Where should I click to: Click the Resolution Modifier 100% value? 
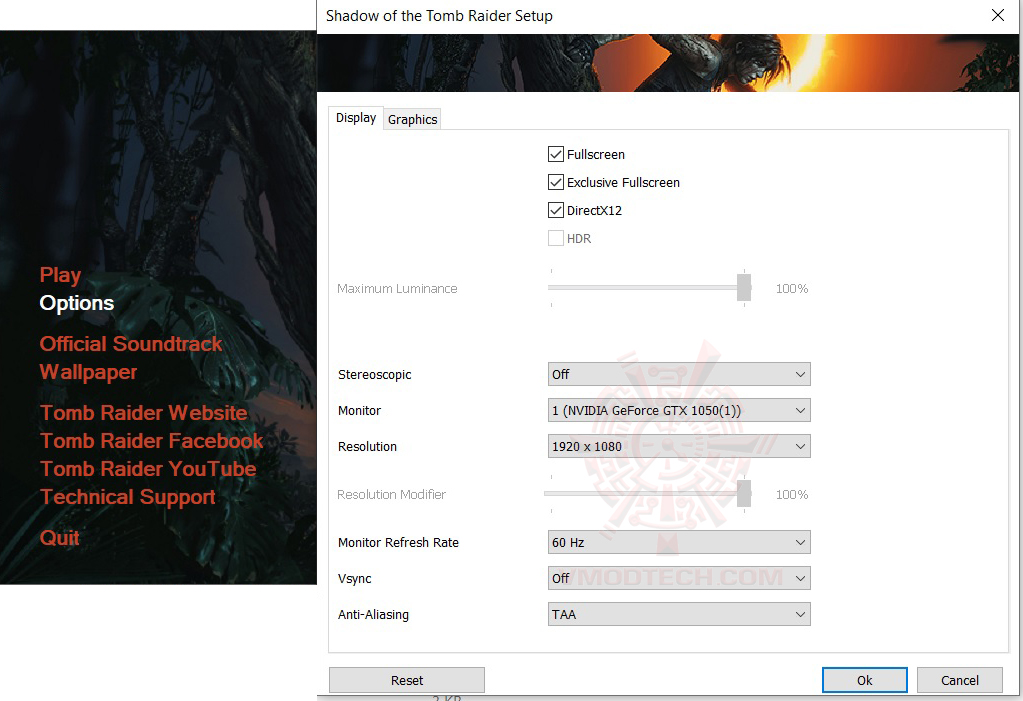(792, 495)
